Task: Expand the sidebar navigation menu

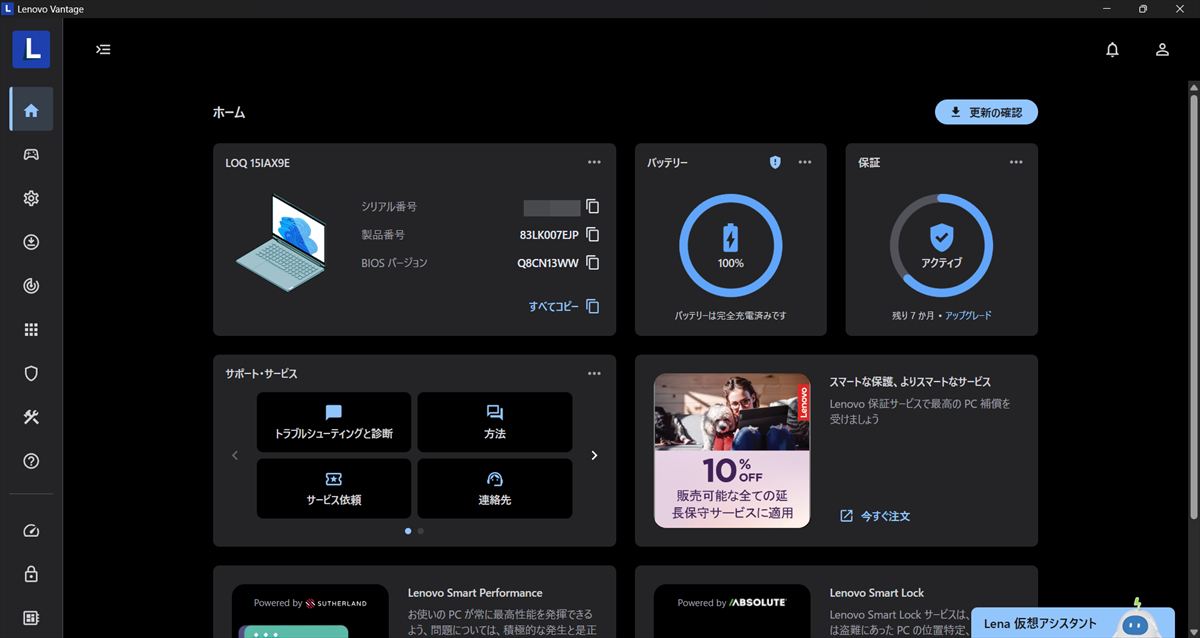Action: point(103,49)
